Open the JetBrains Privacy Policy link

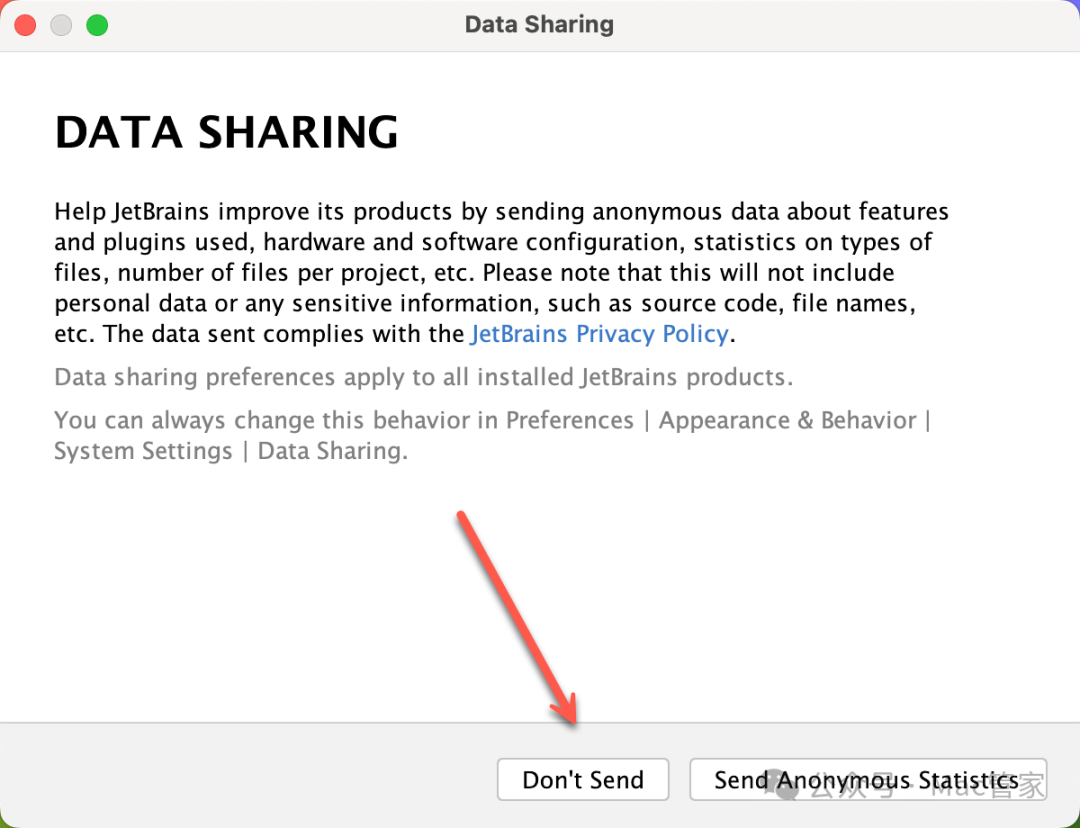pos(599,334)
